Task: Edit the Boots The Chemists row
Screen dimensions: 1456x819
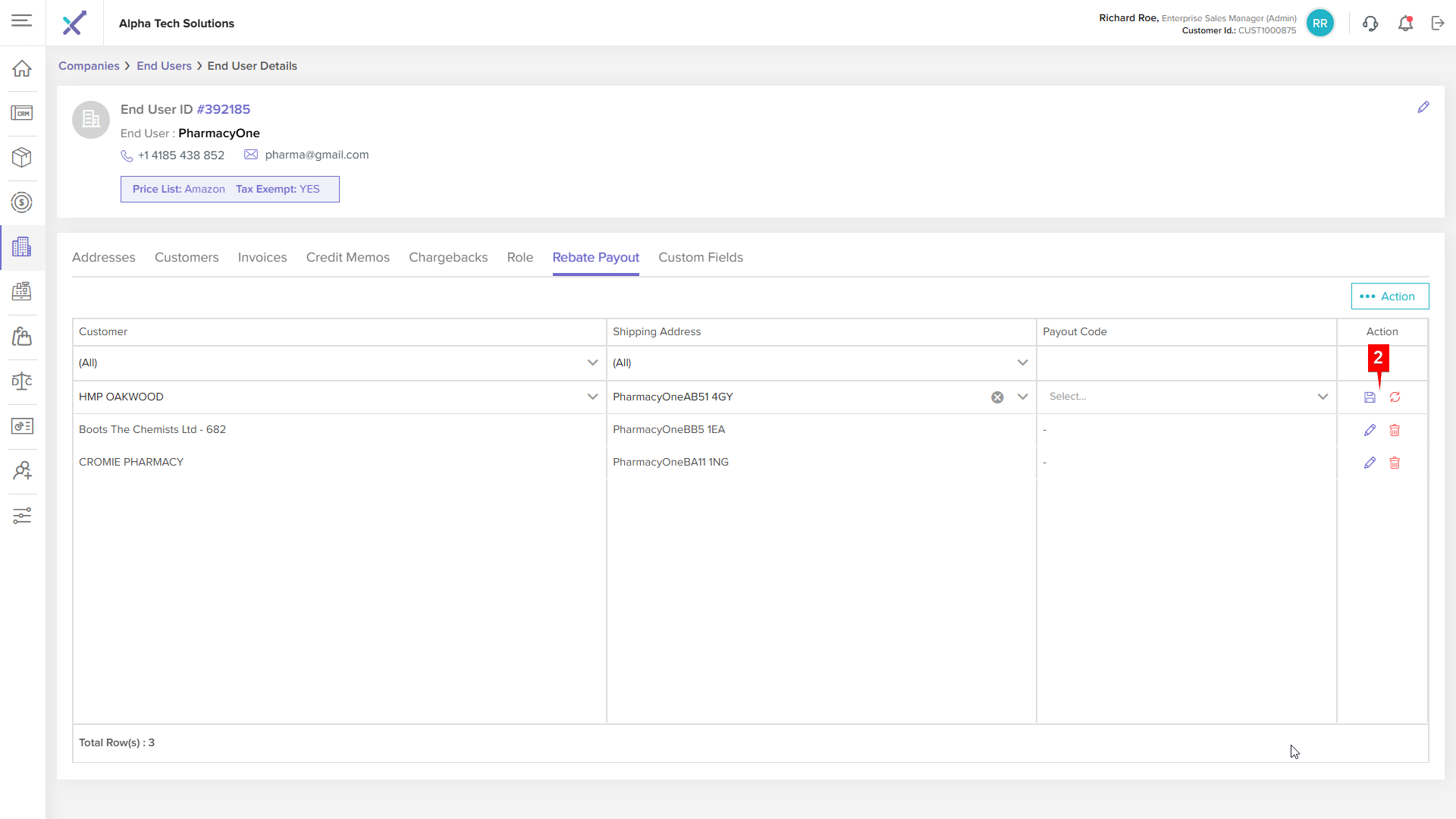Action: 1370,430
